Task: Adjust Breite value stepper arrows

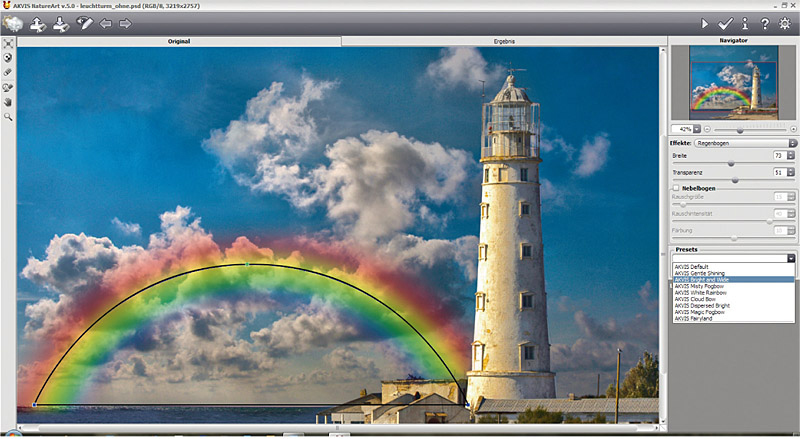Action: (791, 156)
